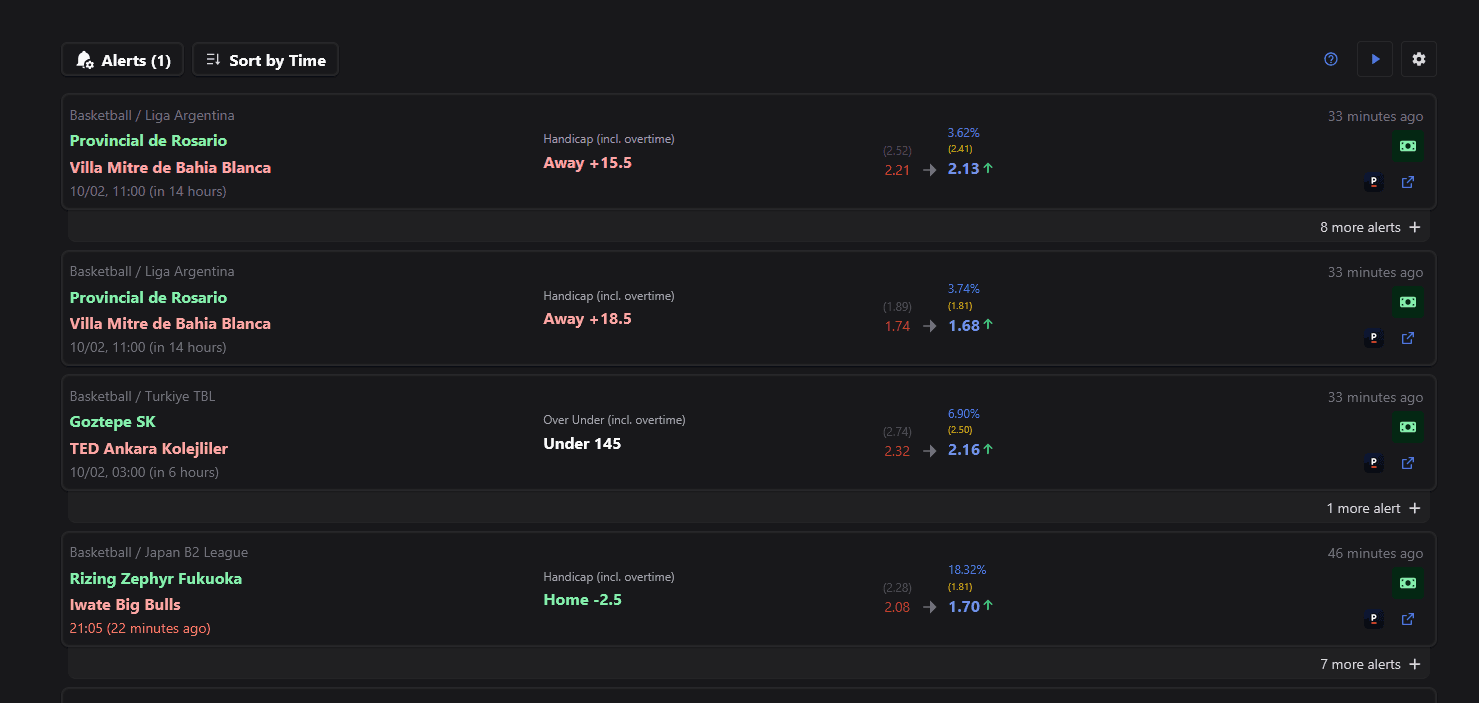Click the cash/money icon on Provincial de Rosario alert

point(1407,146)
